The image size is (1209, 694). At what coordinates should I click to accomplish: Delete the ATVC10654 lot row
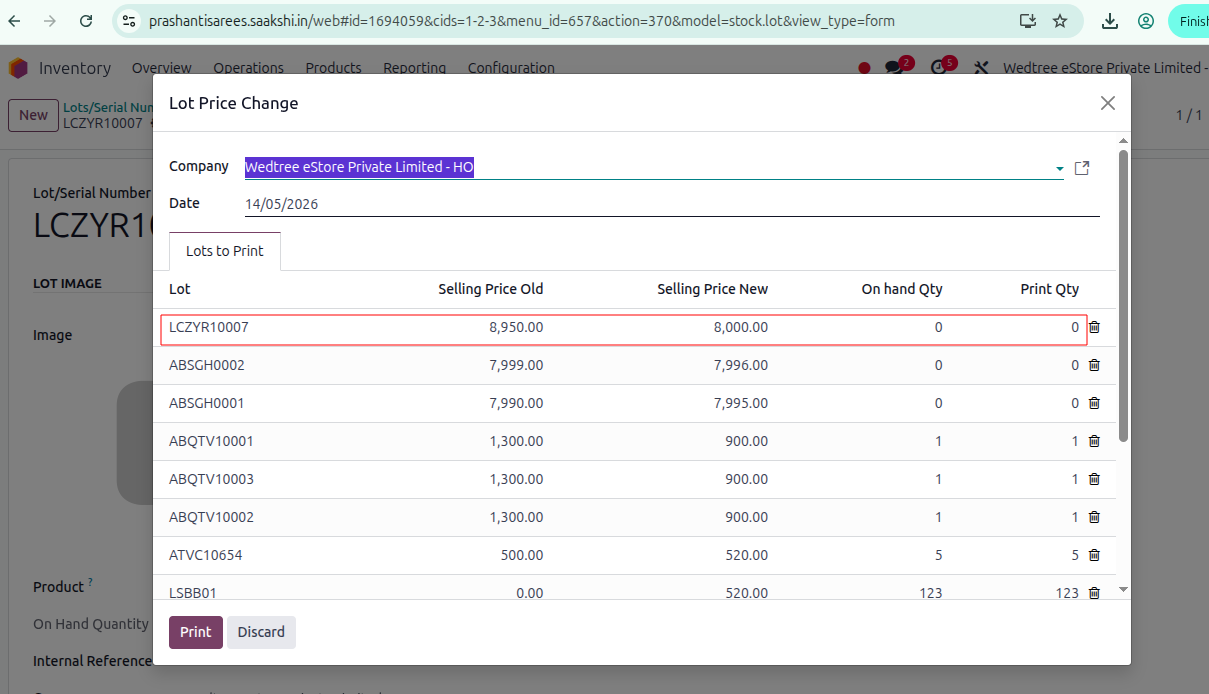(x=1094, y=555)
